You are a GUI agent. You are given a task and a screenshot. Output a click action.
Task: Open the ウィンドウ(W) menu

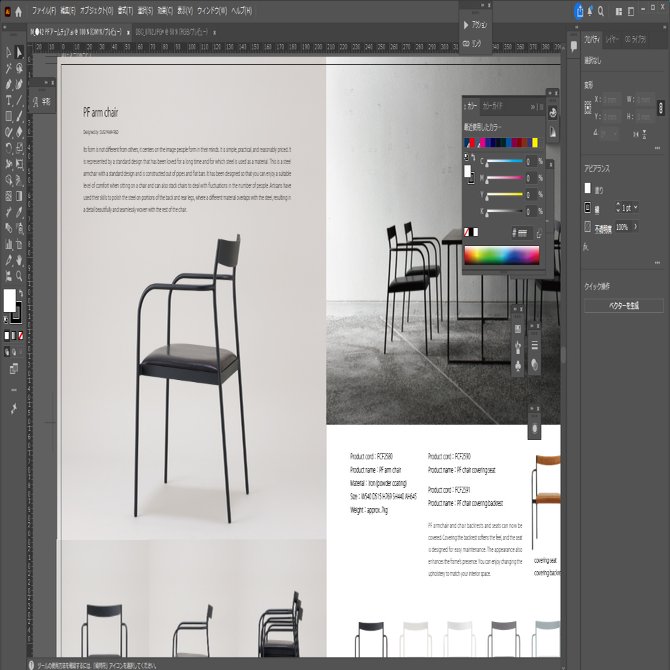212,11
